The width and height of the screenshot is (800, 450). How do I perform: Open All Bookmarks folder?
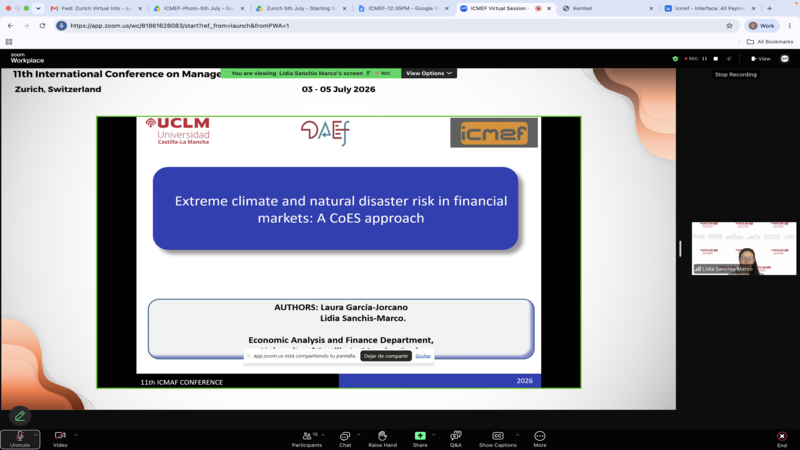point(770,42)
